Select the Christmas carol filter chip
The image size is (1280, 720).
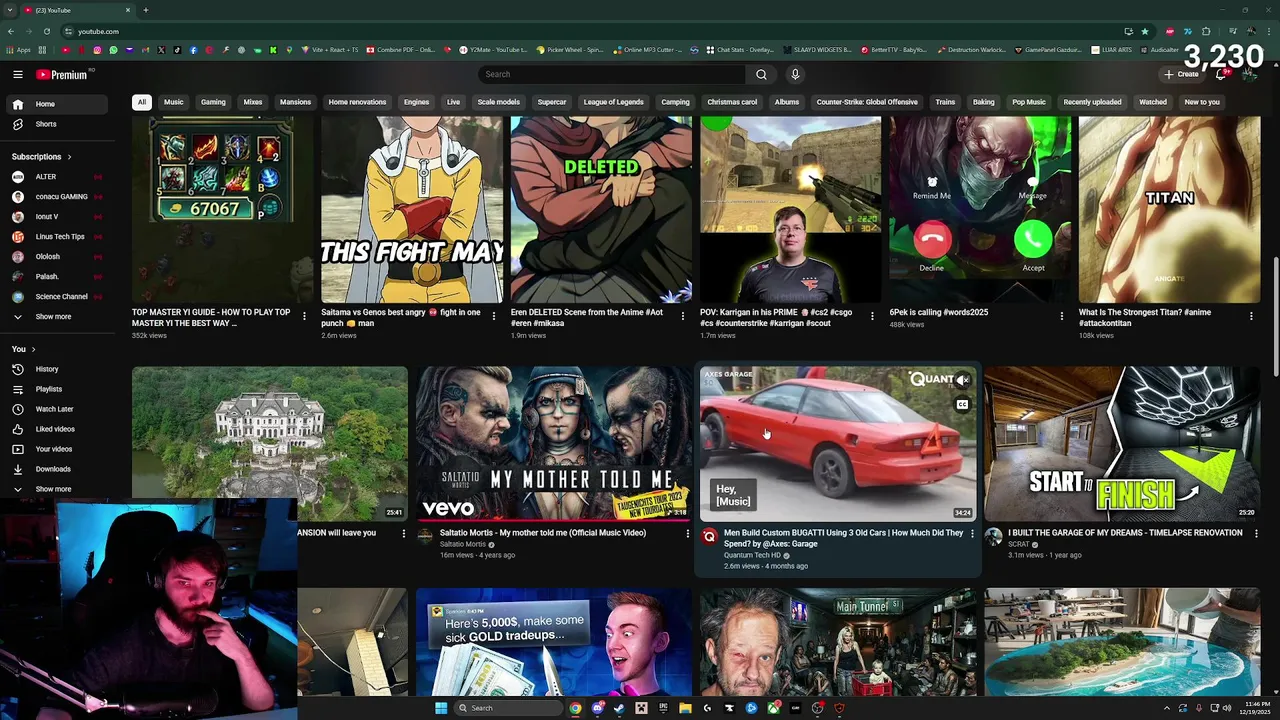pyautogui.click(x=732, y=102)
